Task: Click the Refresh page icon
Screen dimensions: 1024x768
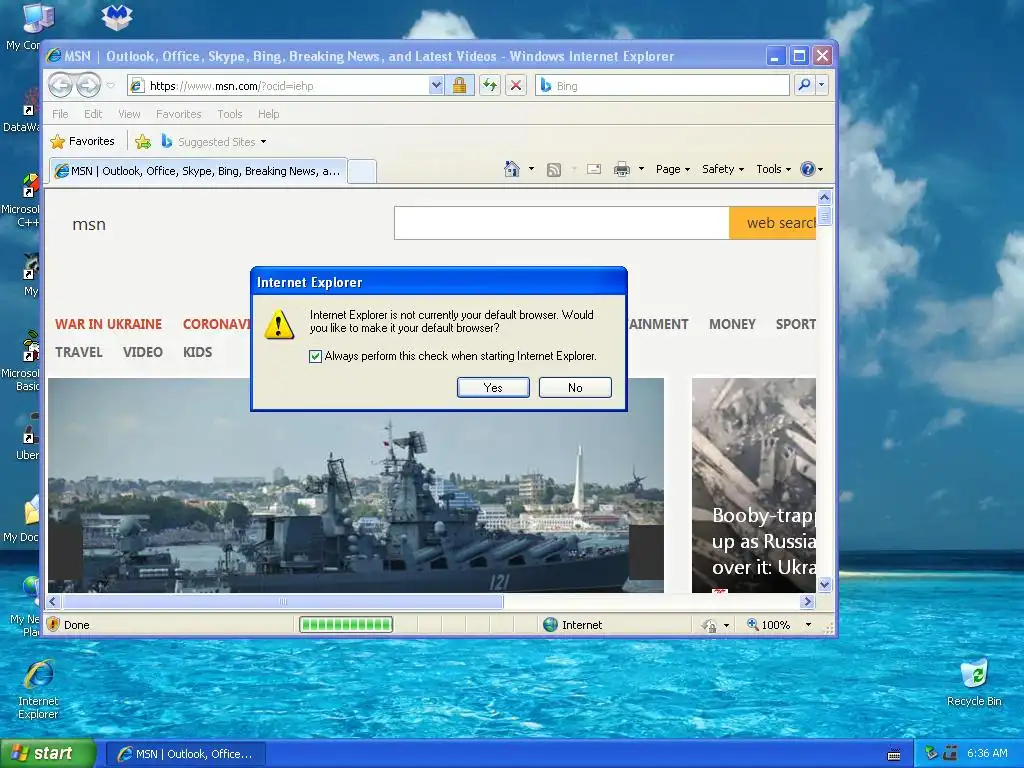Action: pyautogui.click(x=490, y=86)
